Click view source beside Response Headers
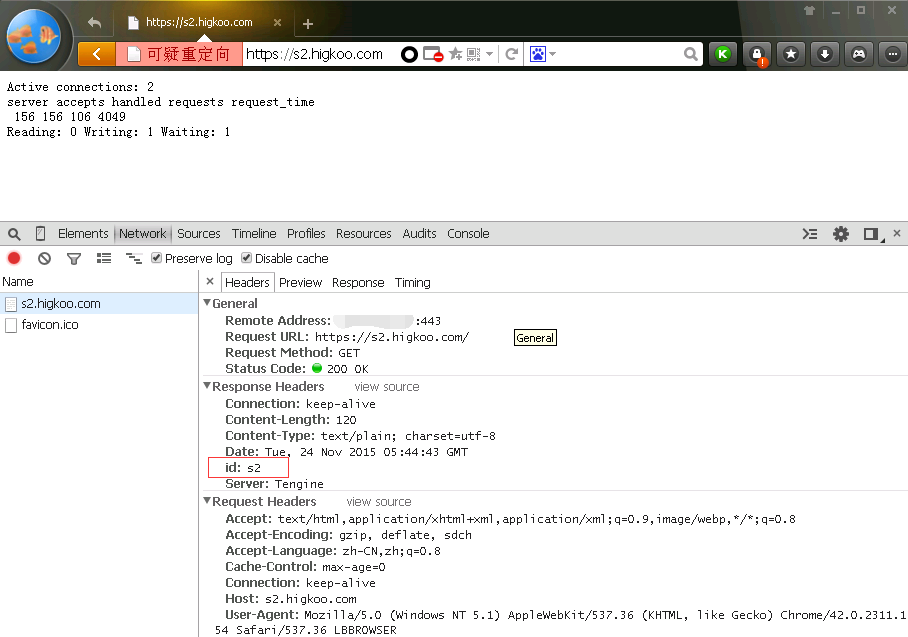 [x=386, y=387]
